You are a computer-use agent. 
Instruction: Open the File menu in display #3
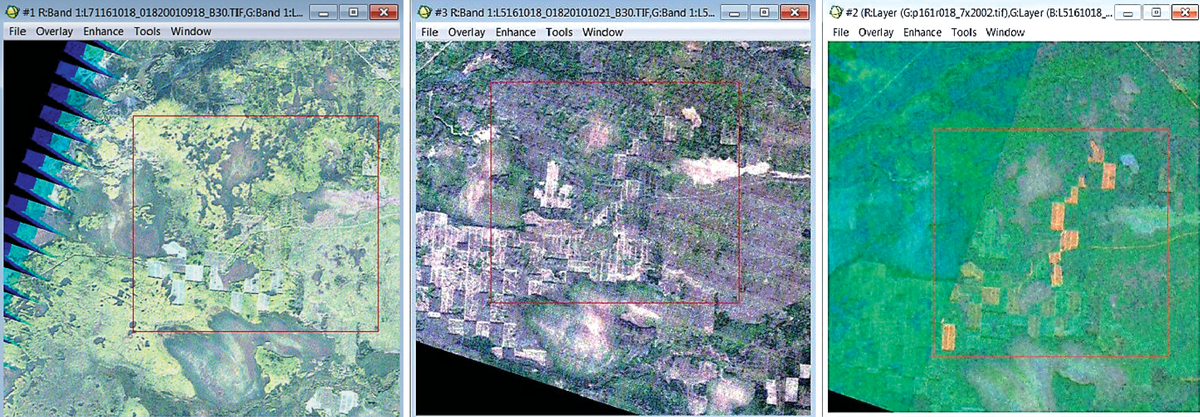(430, 32)
